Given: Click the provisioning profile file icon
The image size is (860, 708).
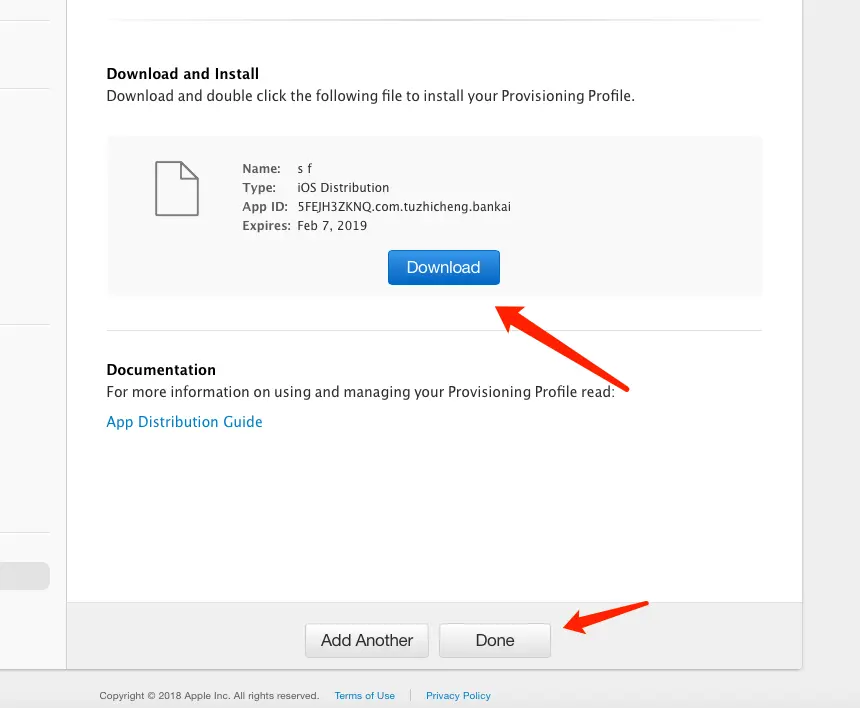Looking at the screenshot, I should 177,189.
